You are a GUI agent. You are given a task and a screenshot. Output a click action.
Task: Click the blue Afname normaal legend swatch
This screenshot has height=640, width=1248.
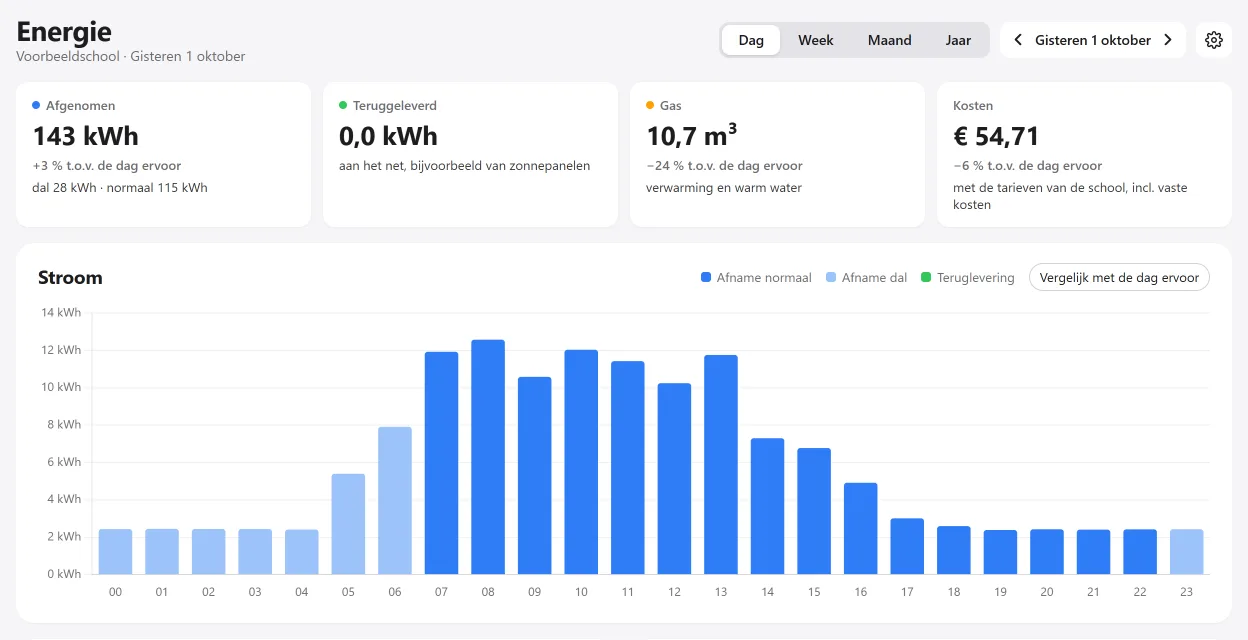706,277
